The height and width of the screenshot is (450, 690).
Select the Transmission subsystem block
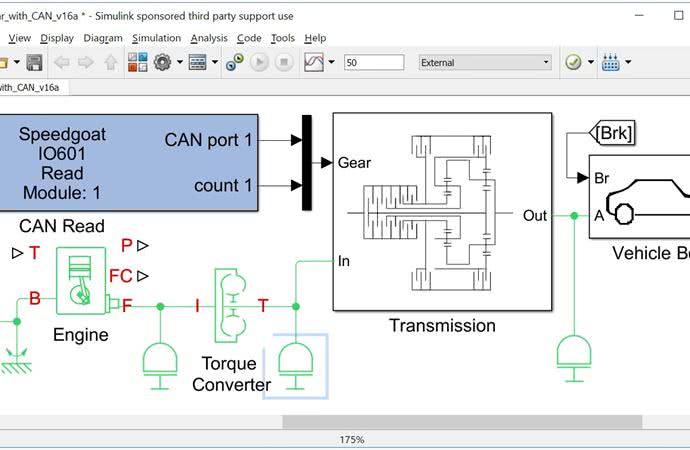tap(442, 213)
